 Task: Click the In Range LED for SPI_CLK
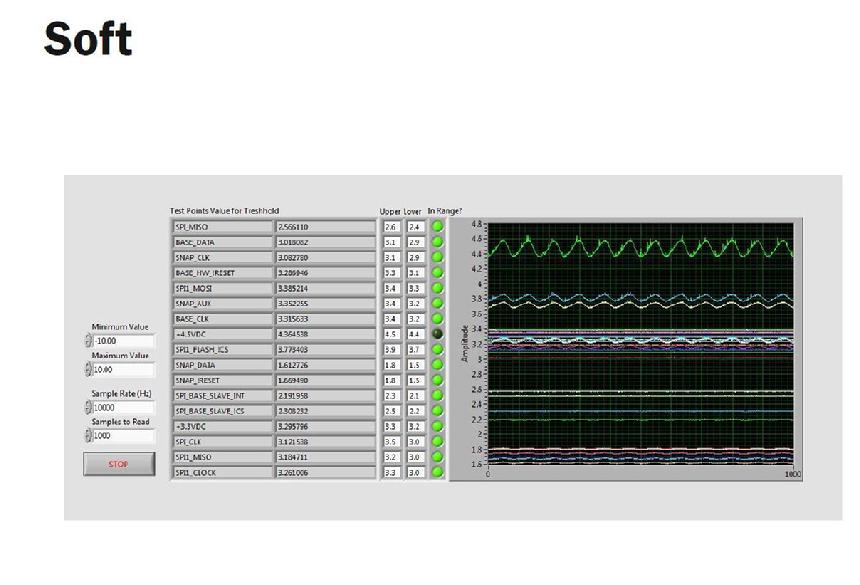click(437, 441)
